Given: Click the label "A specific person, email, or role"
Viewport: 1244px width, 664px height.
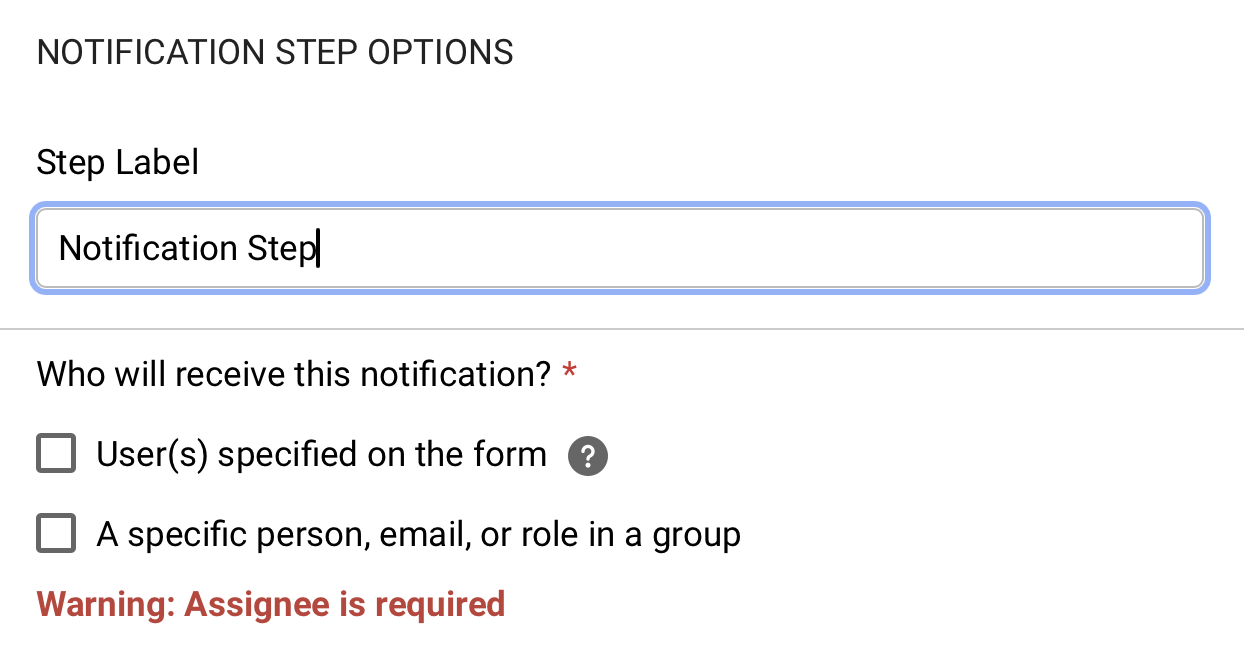Looking at the screenshot, I should 418,533.
